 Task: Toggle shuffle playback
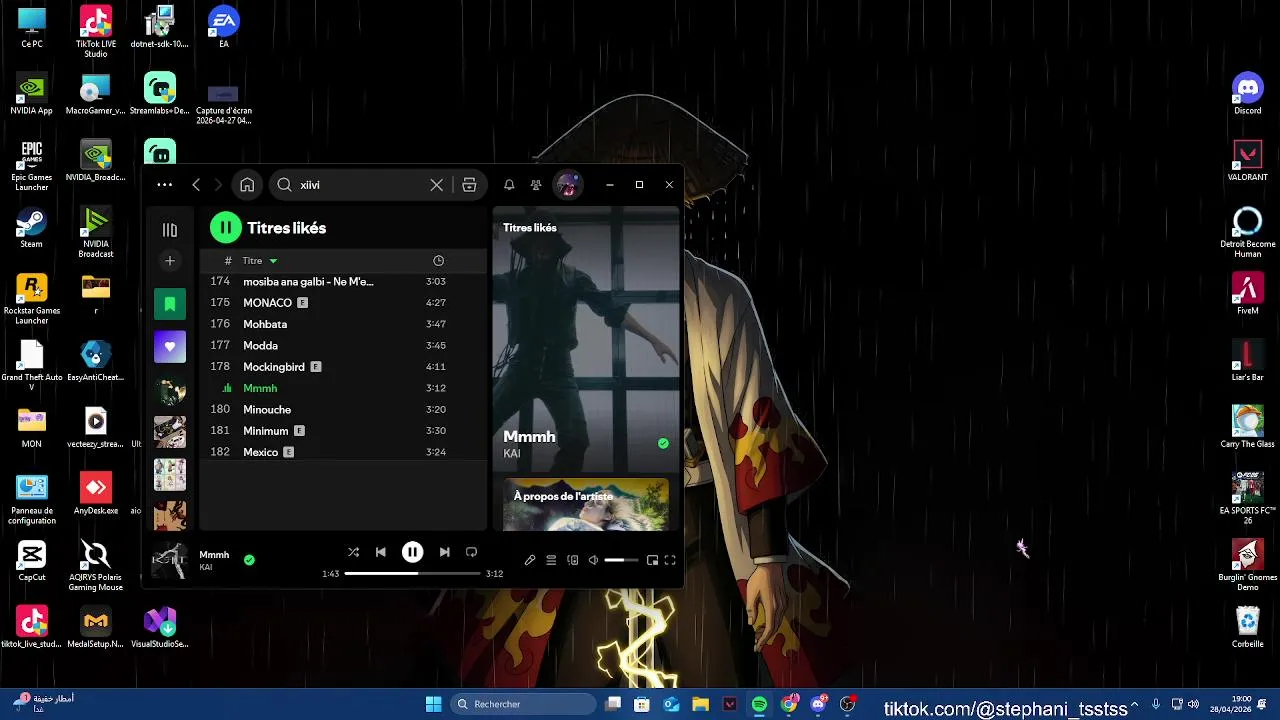coord(353,552)
